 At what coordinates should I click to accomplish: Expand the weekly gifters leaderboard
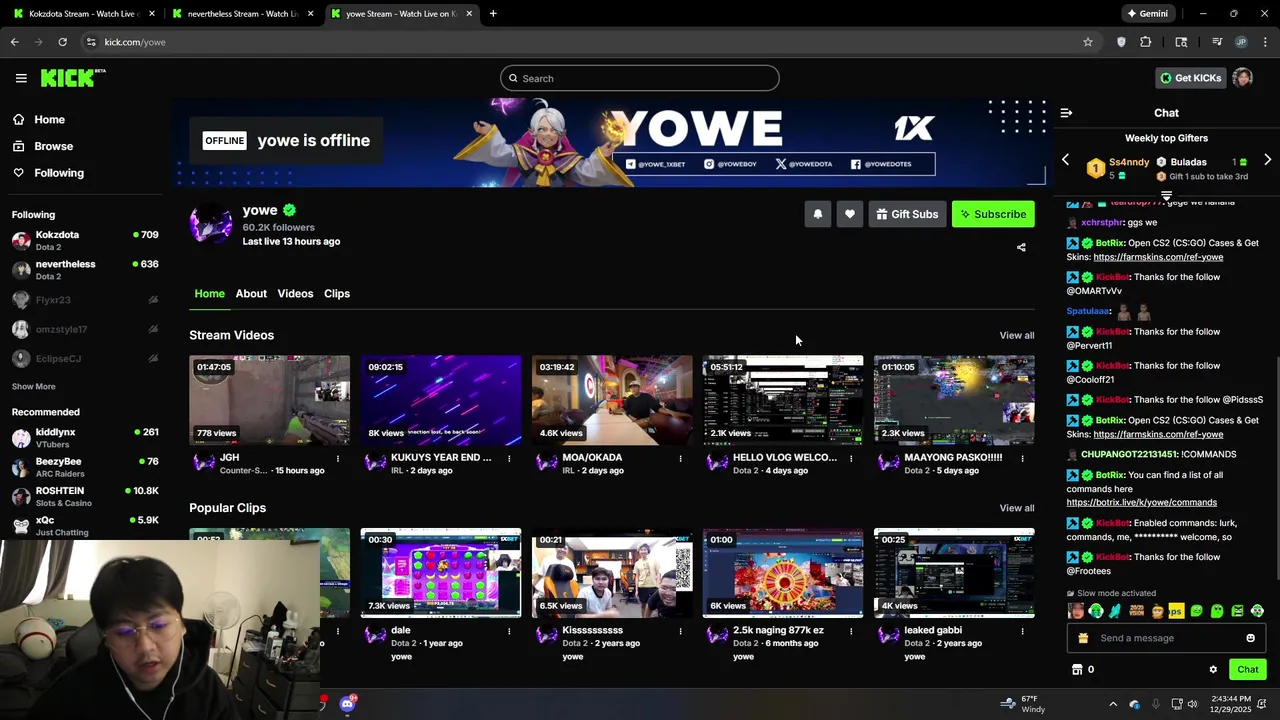(1166, 195)
